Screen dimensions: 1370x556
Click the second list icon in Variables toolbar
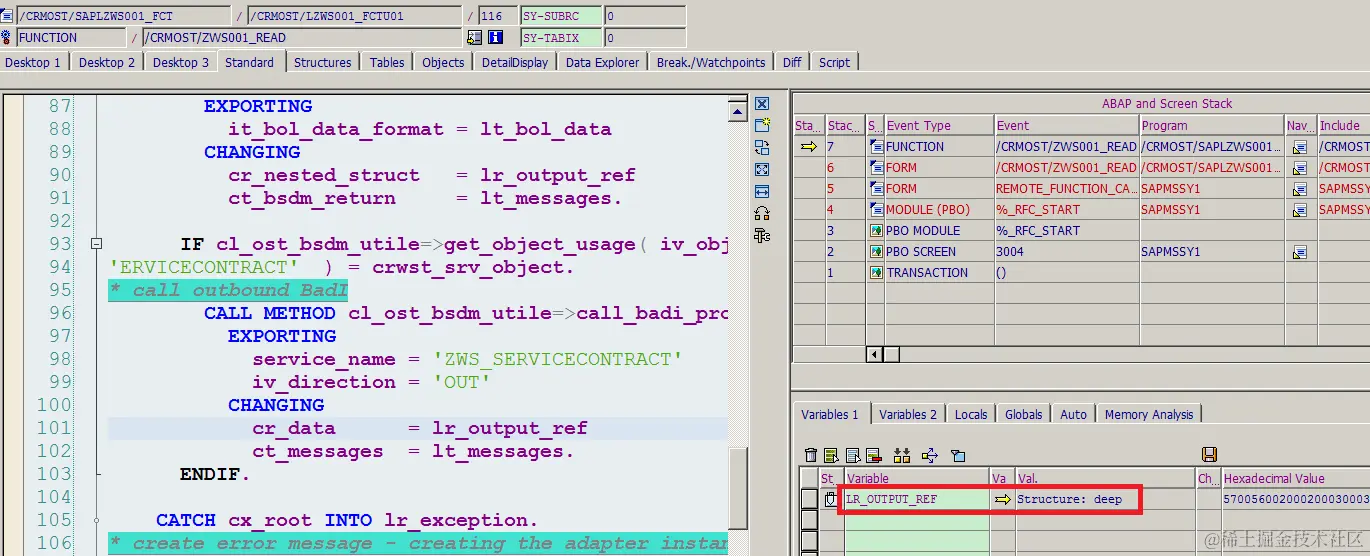point(853,455)
